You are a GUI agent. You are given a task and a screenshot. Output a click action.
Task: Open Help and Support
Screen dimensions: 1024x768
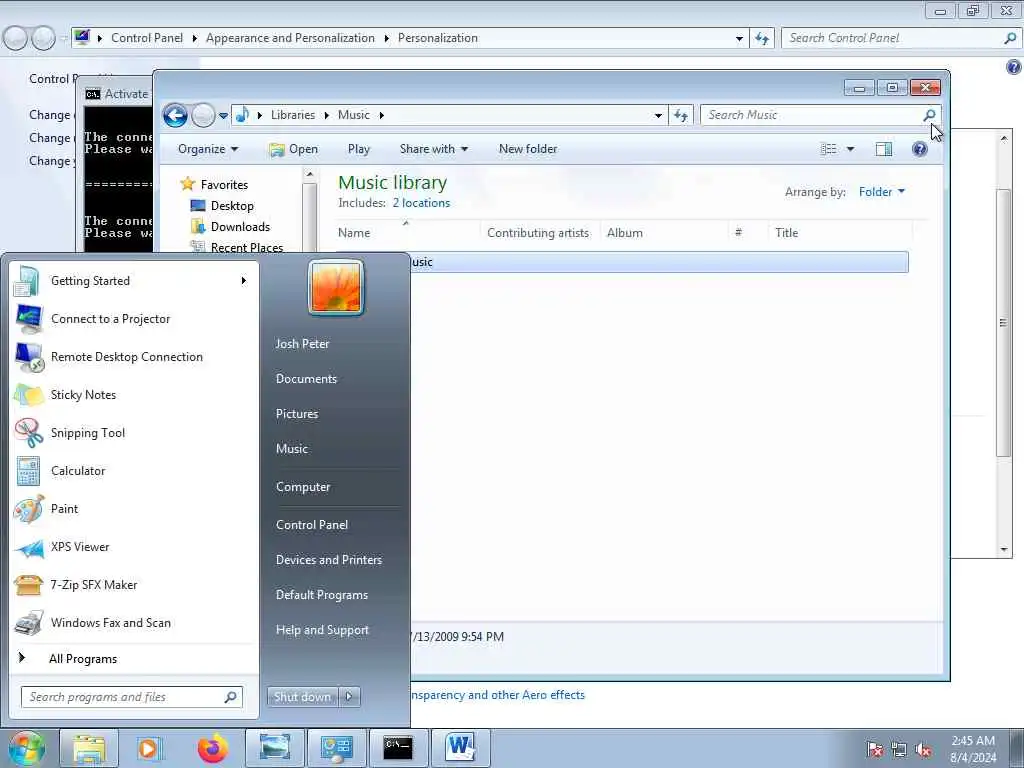322,630
